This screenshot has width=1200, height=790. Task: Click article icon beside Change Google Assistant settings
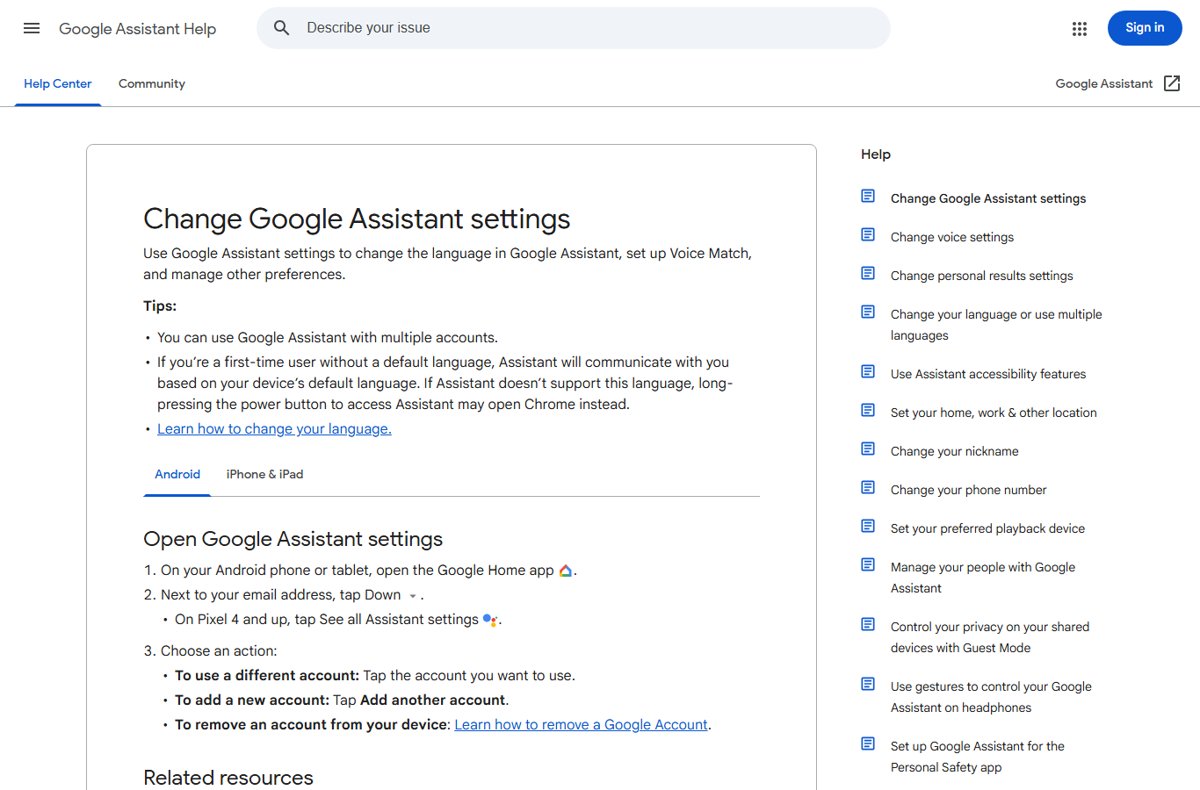(868, 196)
